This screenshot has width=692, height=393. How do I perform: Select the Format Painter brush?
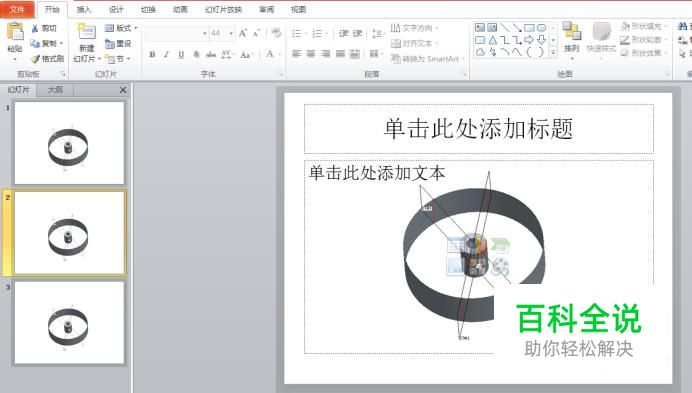pos(35,58)
